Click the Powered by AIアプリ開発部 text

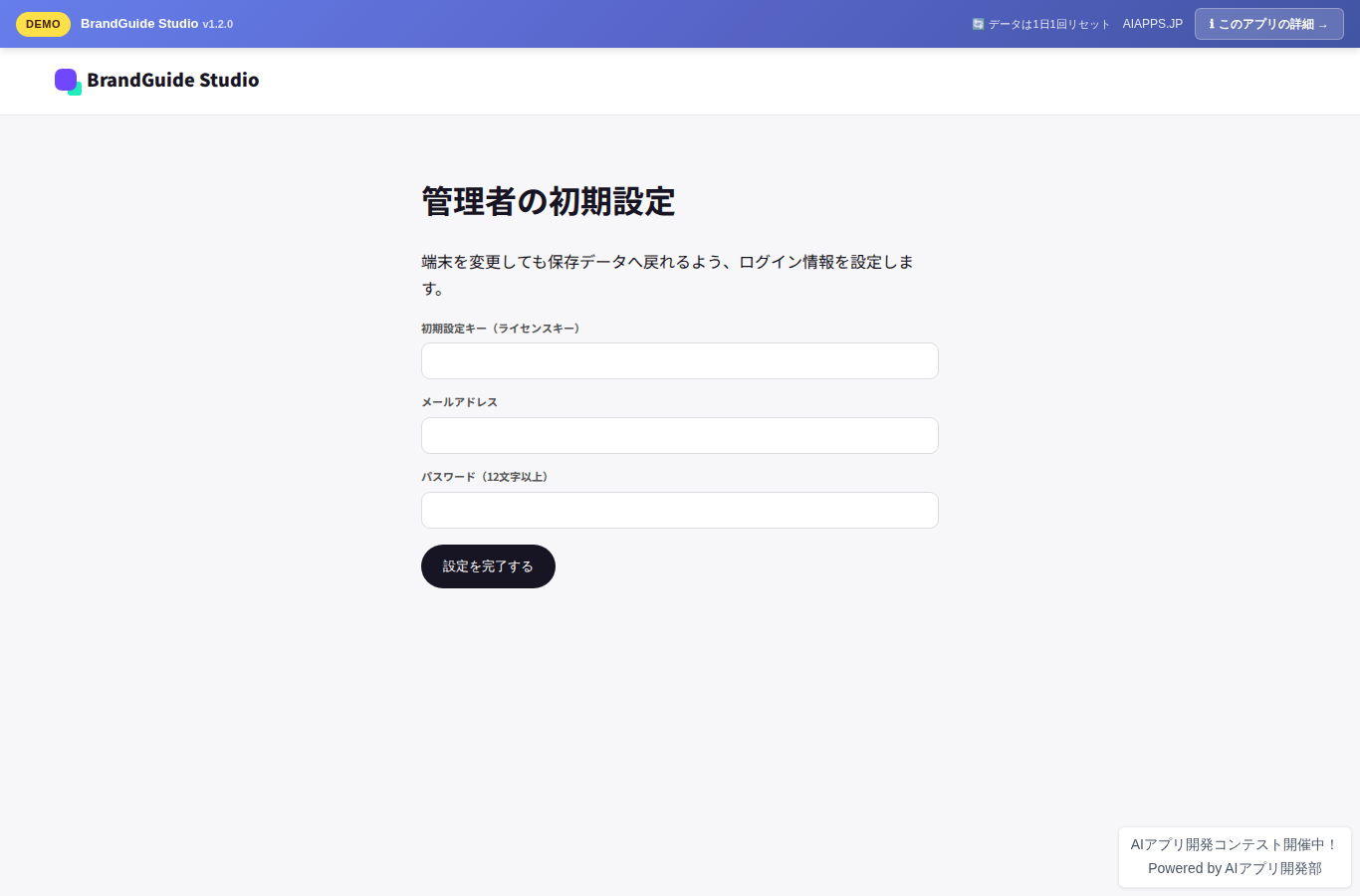click(1235, 868)
